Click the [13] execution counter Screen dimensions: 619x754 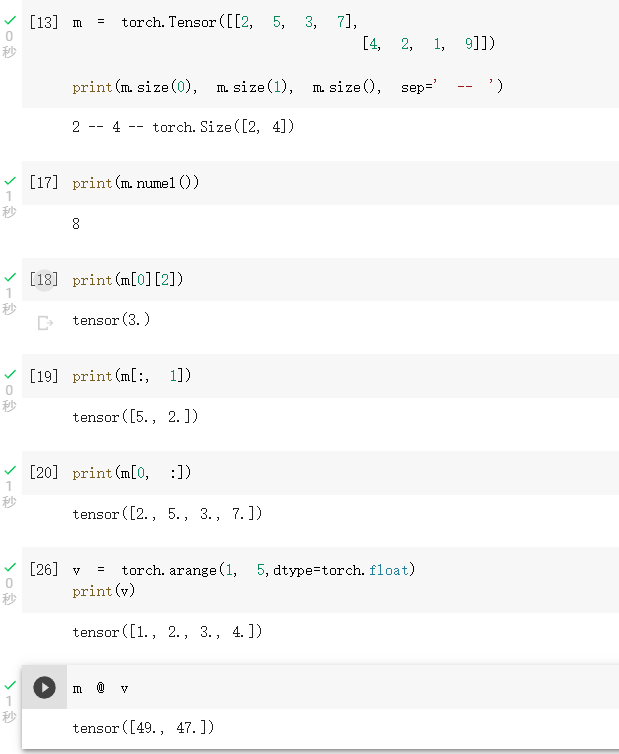[44, 22]
